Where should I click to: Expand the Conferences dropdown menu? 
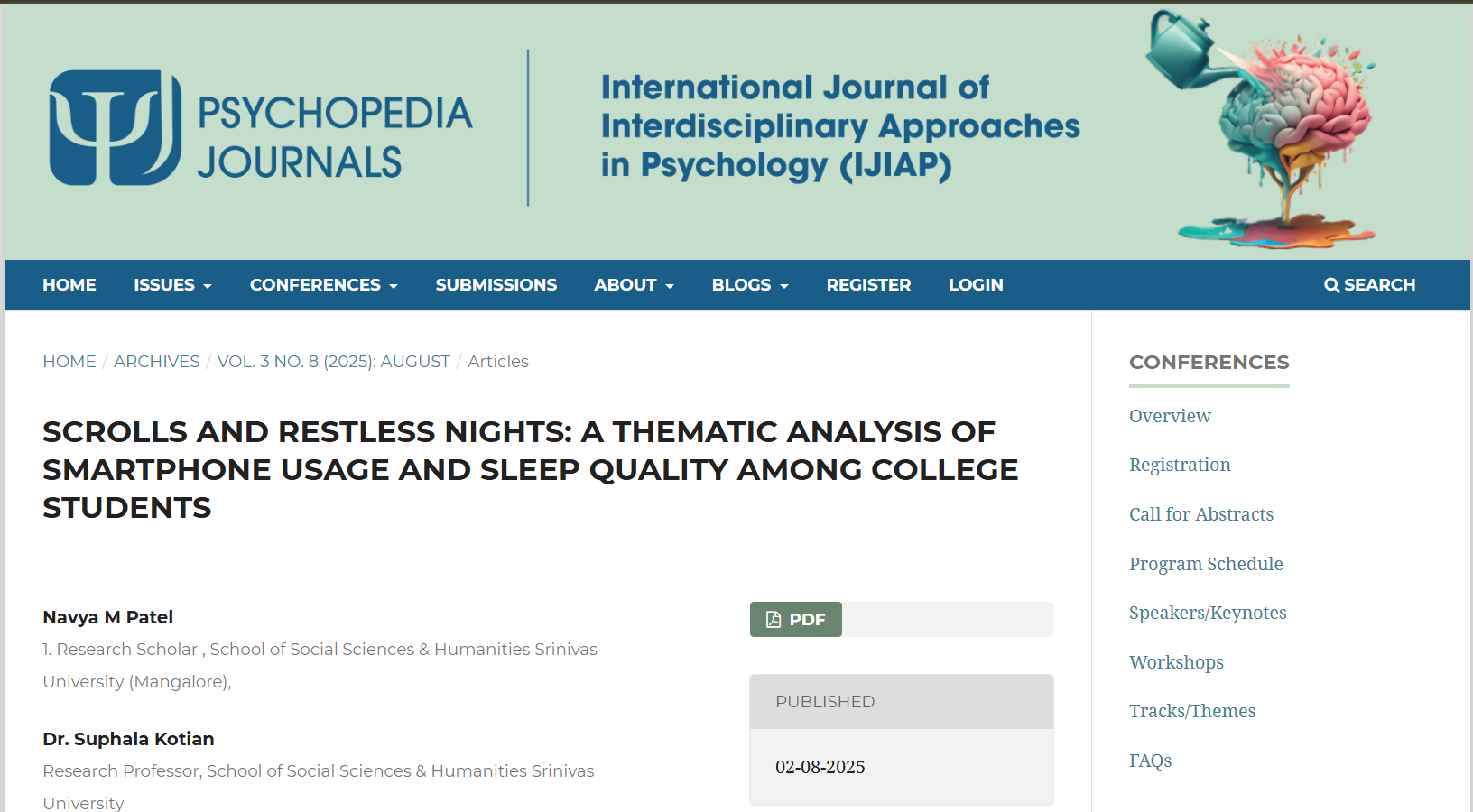pos(323,285)
